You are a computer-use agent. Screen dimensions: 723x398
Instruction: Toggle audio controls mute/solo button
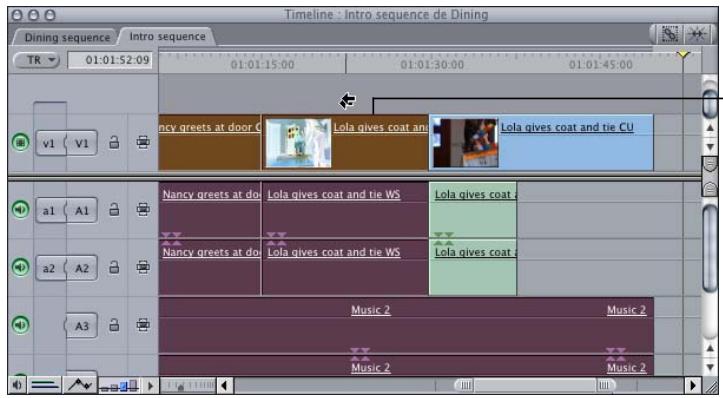pyautogui.click(x=17, y=385)
